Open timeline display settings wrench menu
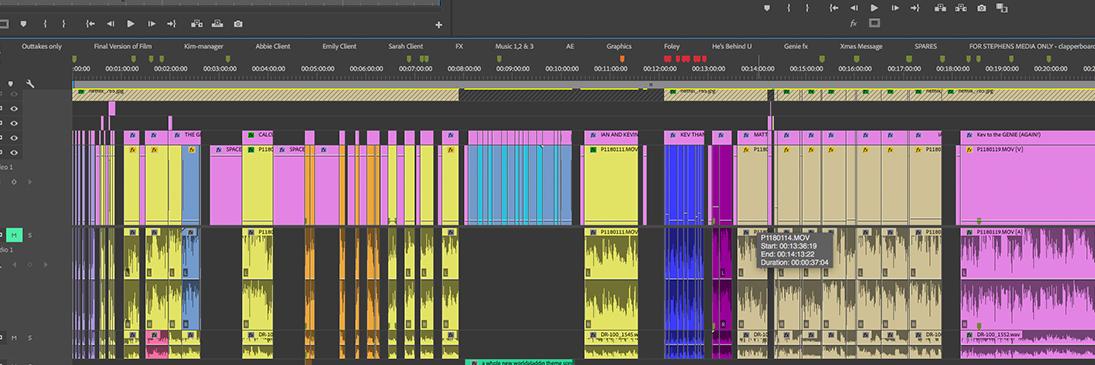 point(30,83)
